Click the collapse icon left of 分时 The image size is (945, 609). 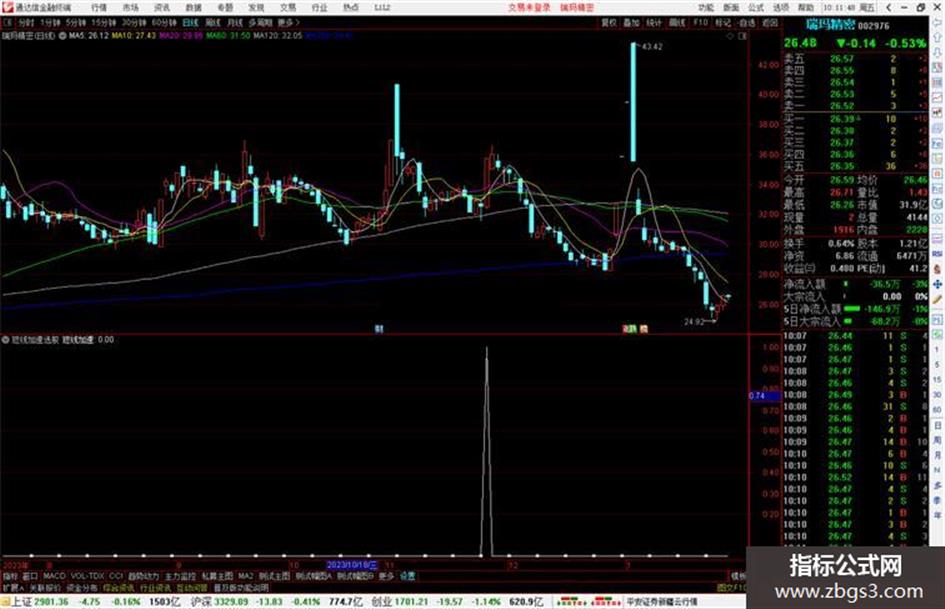(x=7, y=22)
